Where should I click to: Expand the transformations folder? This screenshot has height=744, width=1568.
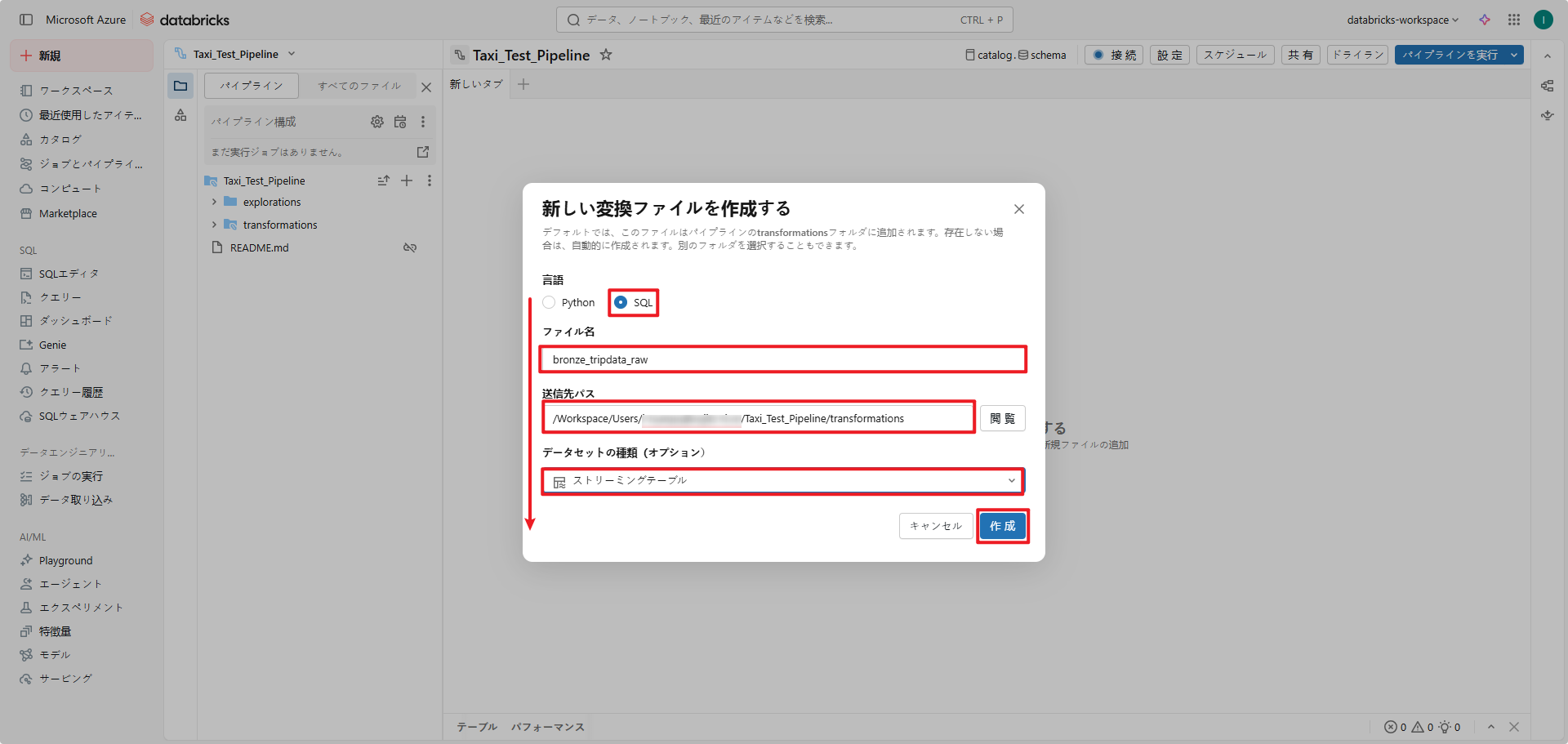point(215,225)
